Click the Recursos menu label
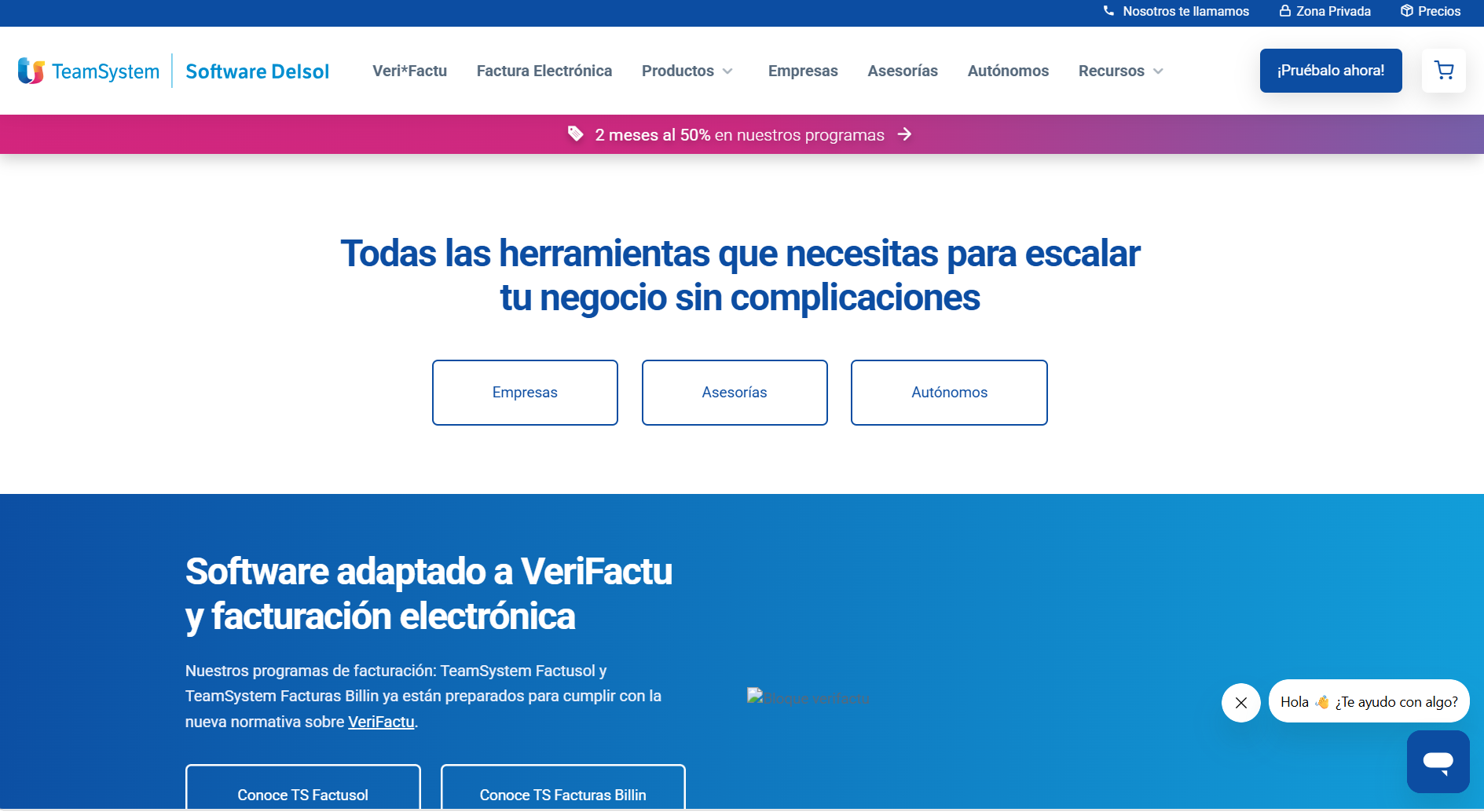The height and width of the screenshot is (812, 1484). (x=1112, y=71)
